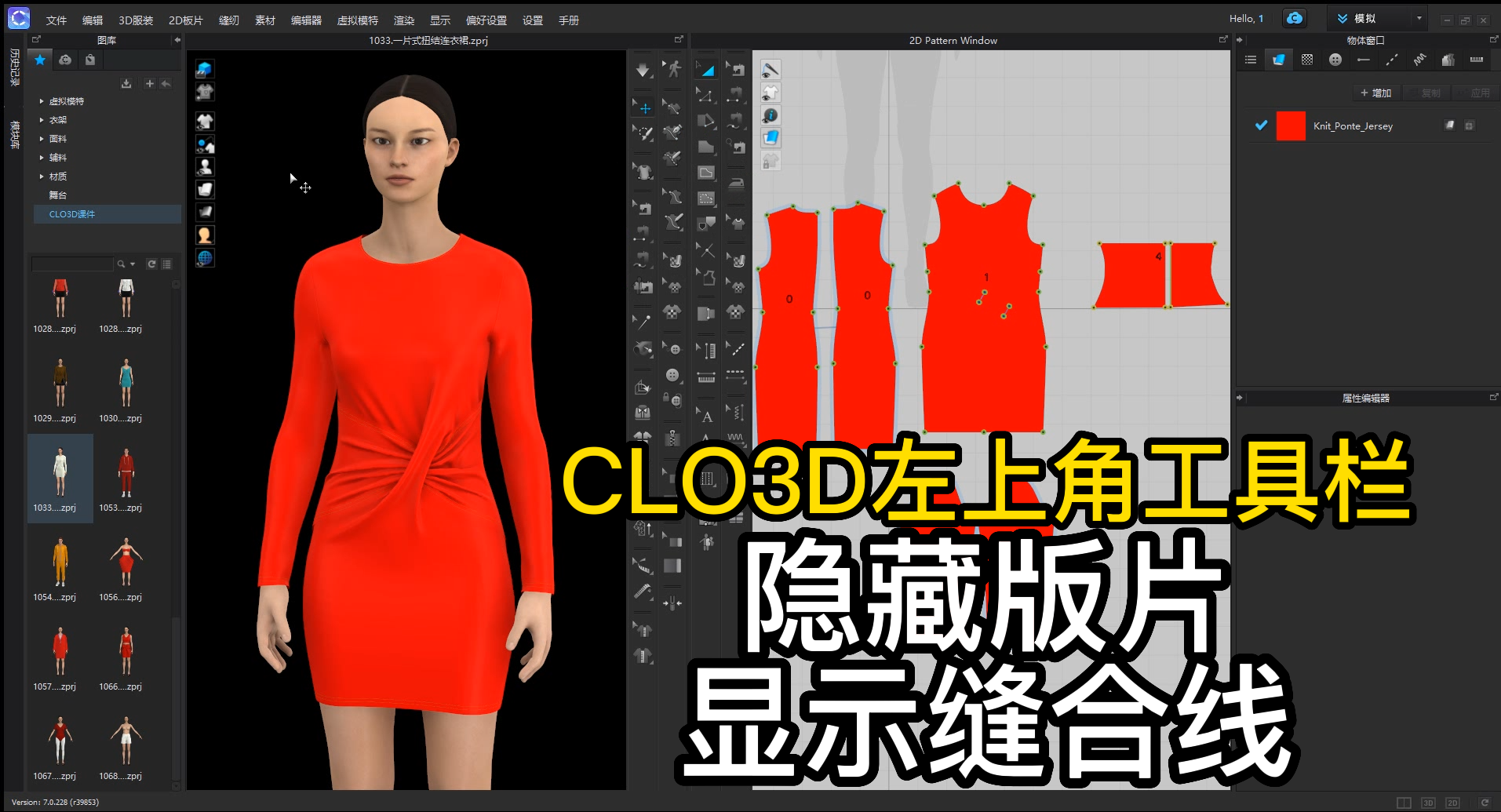Click the library download icon
The image size is (1501, 812).
click(126, 83)
